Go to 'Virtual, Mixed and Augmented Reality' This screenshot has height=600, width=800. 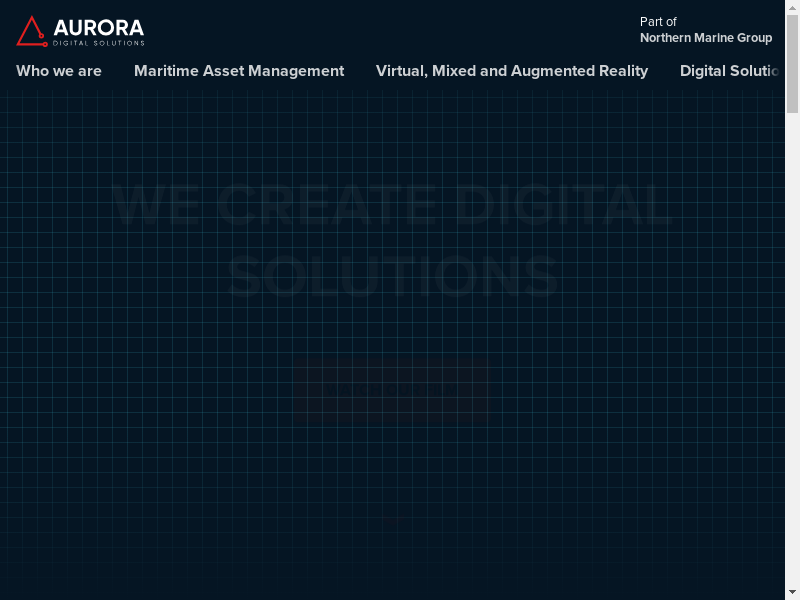pyautogui.click(x=512, y=71)
